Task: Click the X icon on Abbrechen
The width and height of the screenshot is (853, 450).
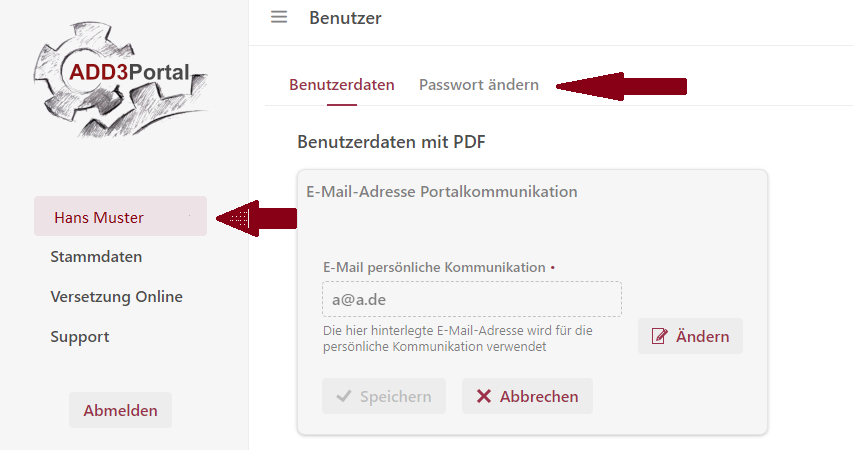Action: click(484, 396)
